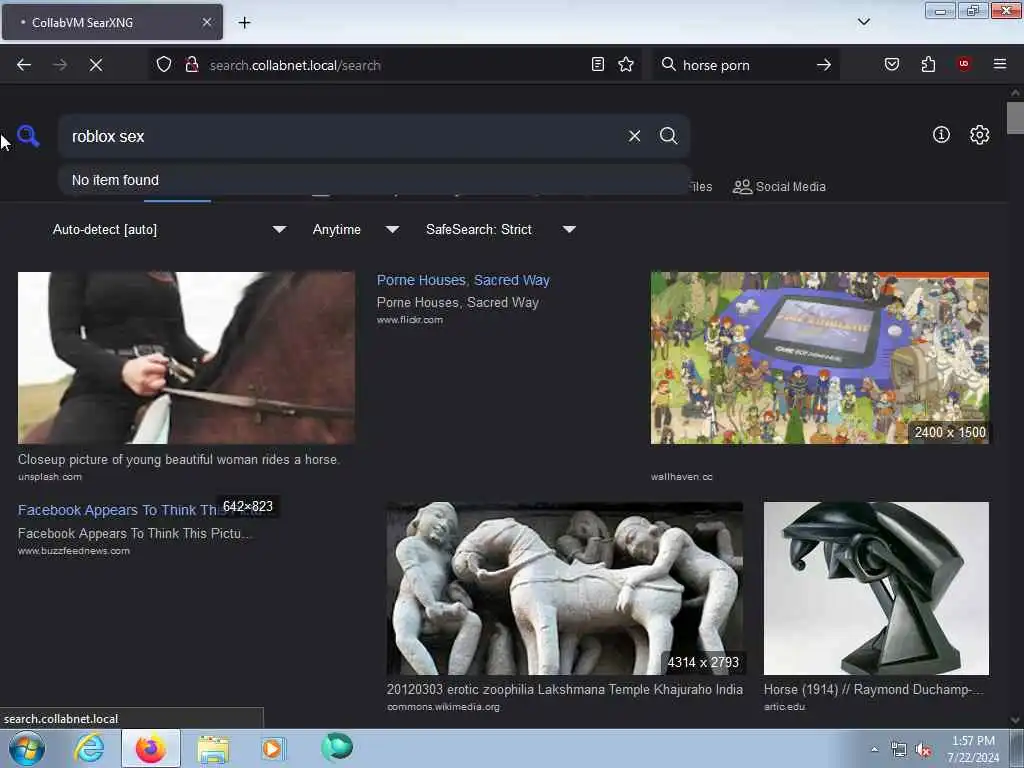Click the page scrollbar thumb
1024x768 pixels.
(1015, 118)
